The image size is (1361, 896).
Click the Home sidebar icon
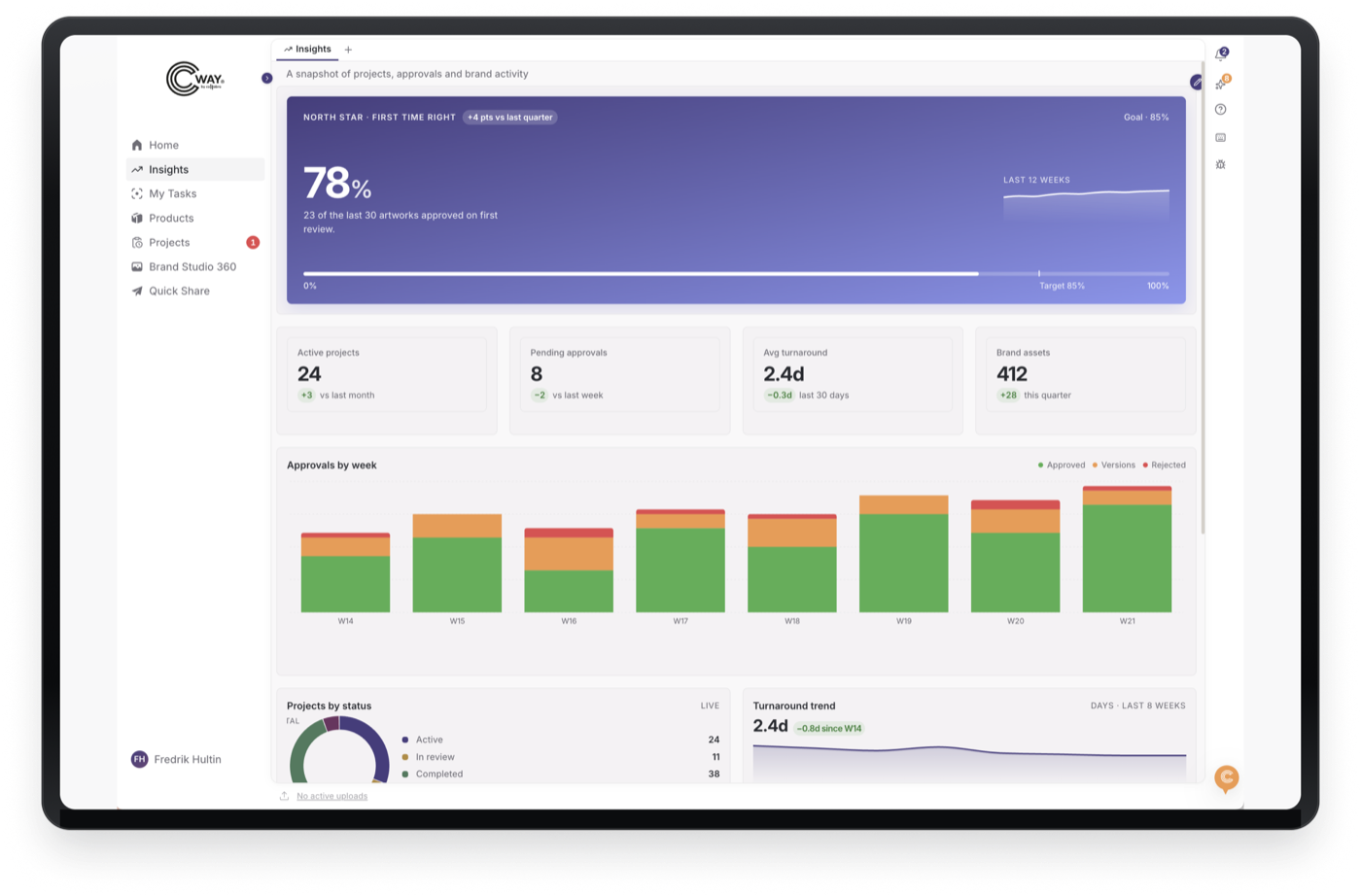point(137,145)
